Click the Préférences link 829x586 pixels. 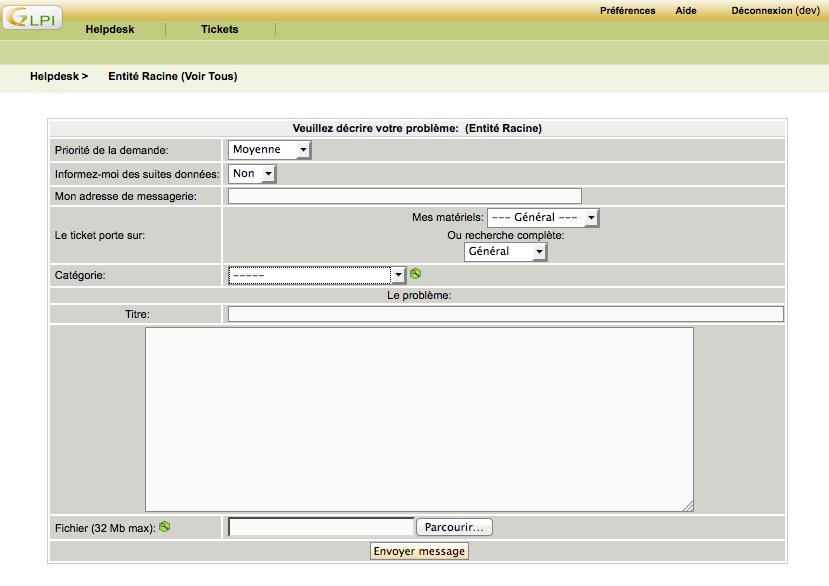[627, 11]
